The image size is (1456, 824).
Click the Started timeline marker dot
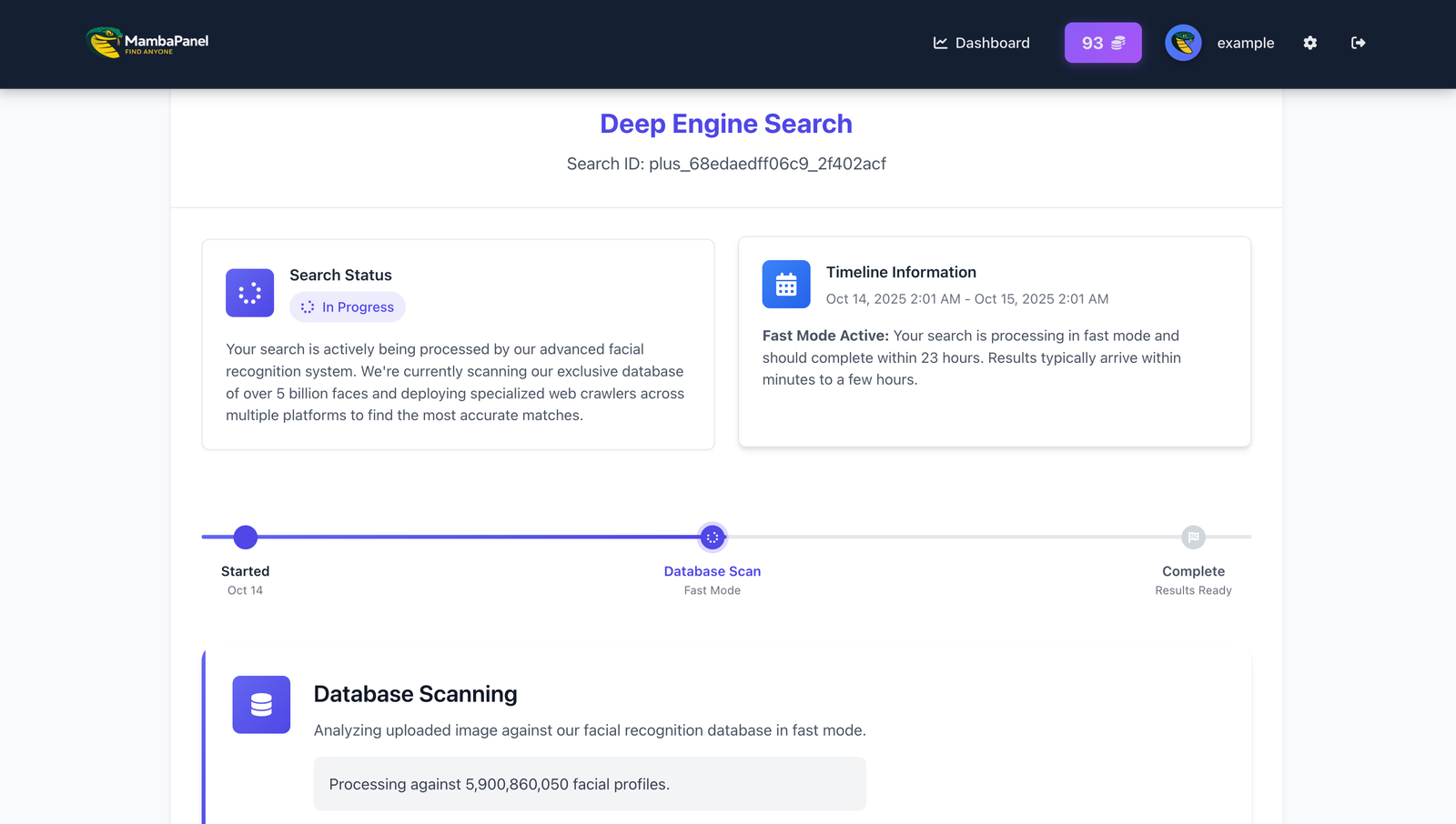pyautogui.click(x=245, y=538)
